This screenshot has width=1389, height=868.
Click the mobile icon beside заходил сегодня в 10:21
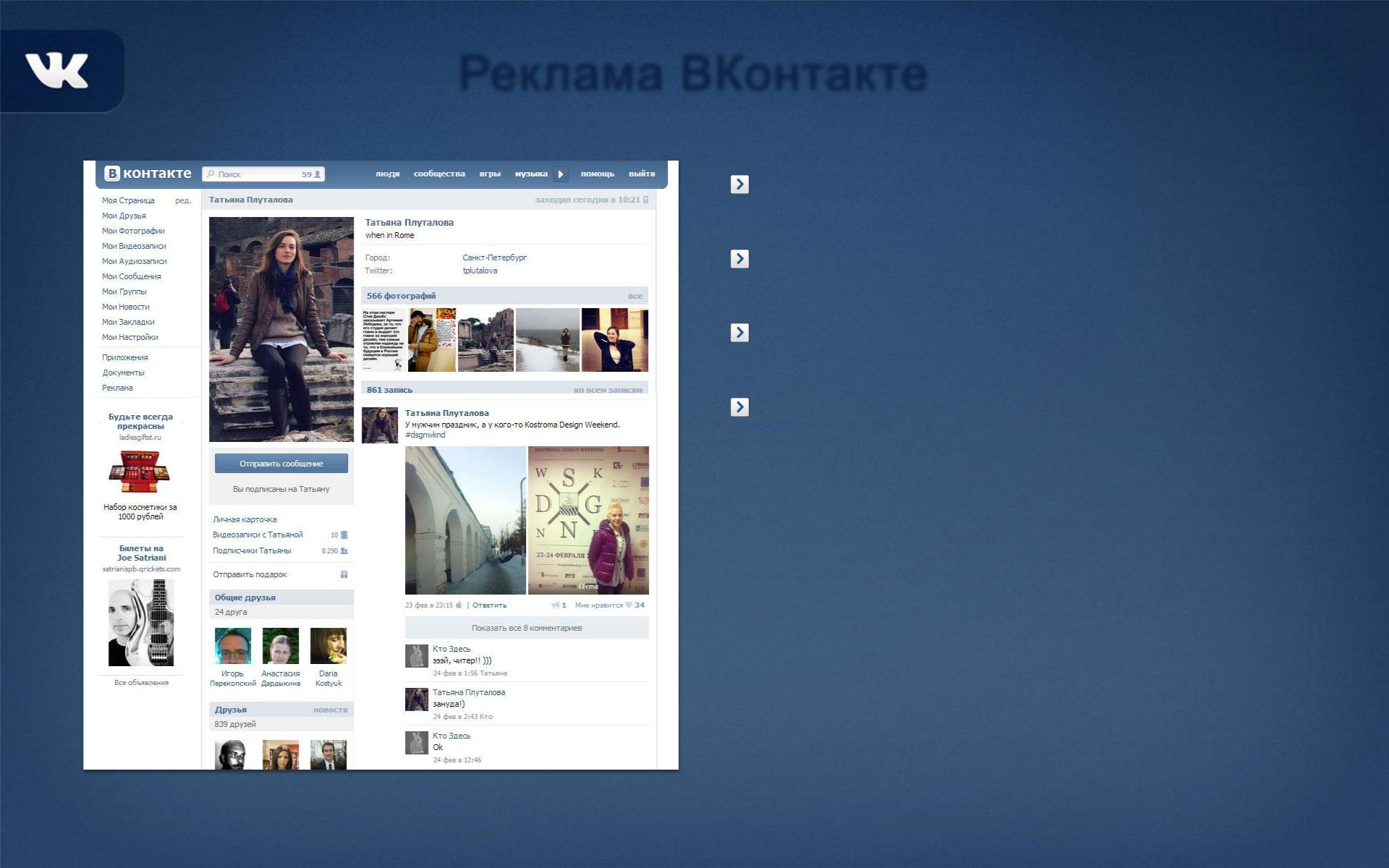coord(646,200)
